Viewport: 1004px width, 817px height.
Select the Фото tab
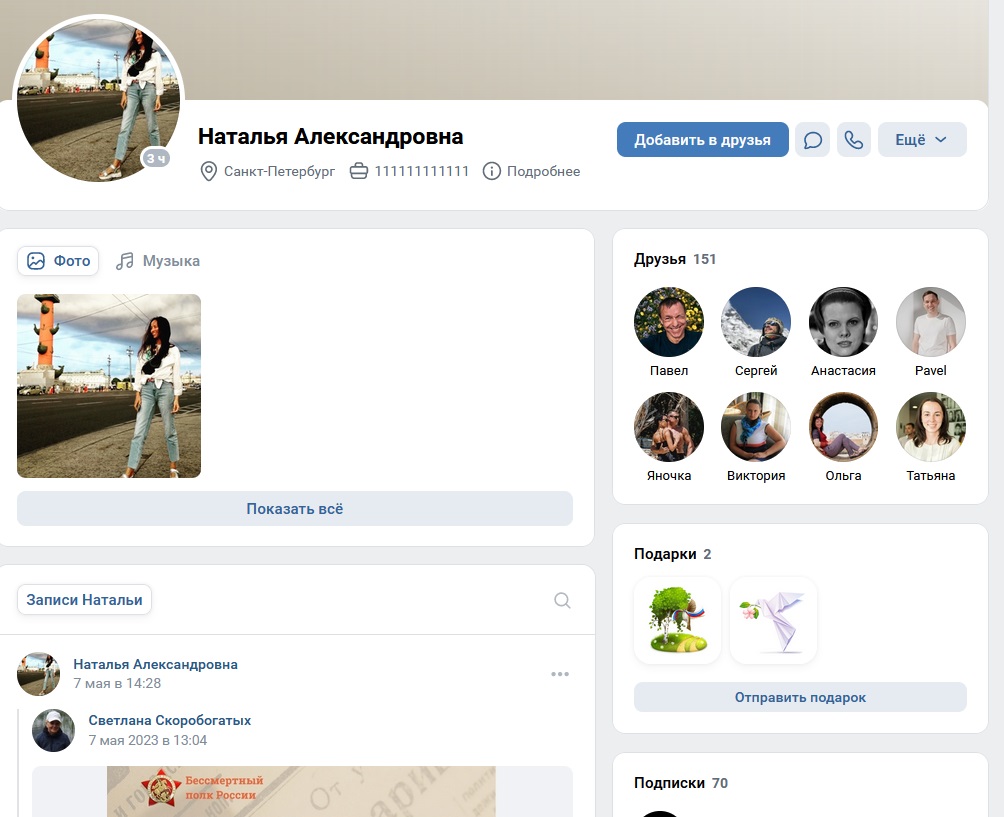pyautogui.click(x=58, y=261)
